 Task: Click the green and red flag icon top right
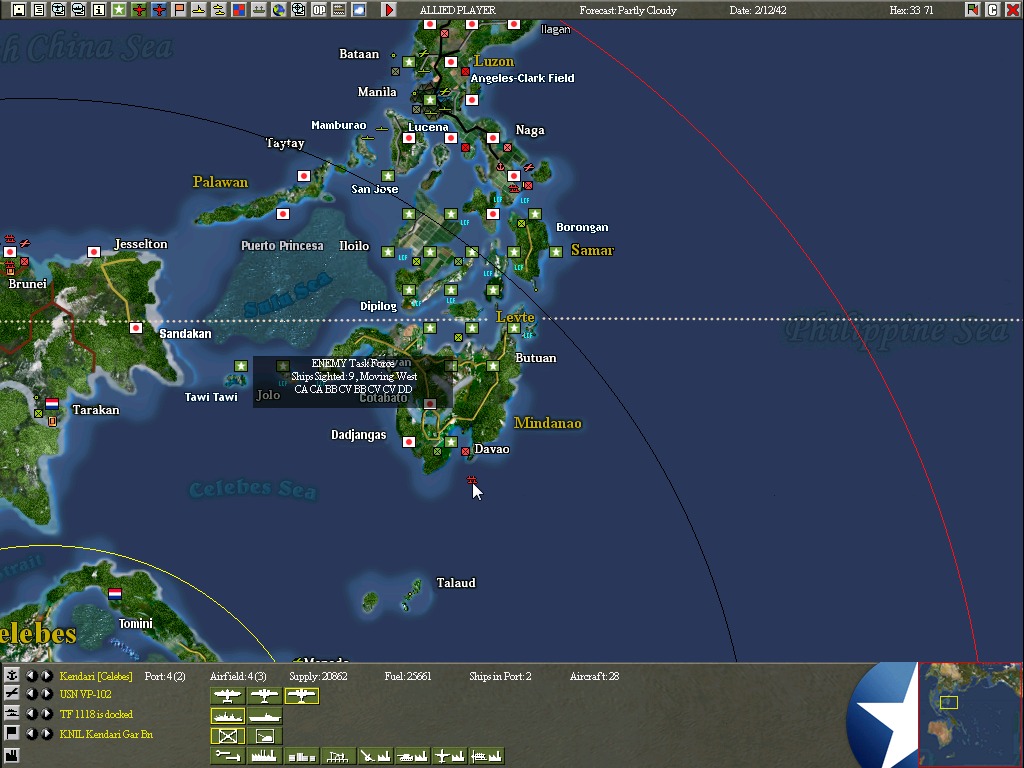(972, 10)
